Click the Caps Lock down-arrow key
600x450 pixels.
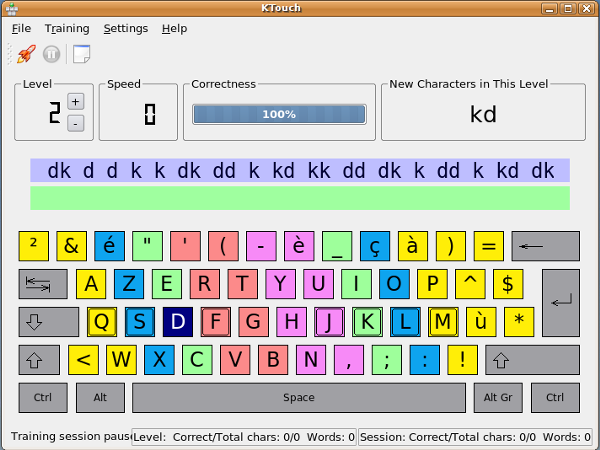pos(49,322)
